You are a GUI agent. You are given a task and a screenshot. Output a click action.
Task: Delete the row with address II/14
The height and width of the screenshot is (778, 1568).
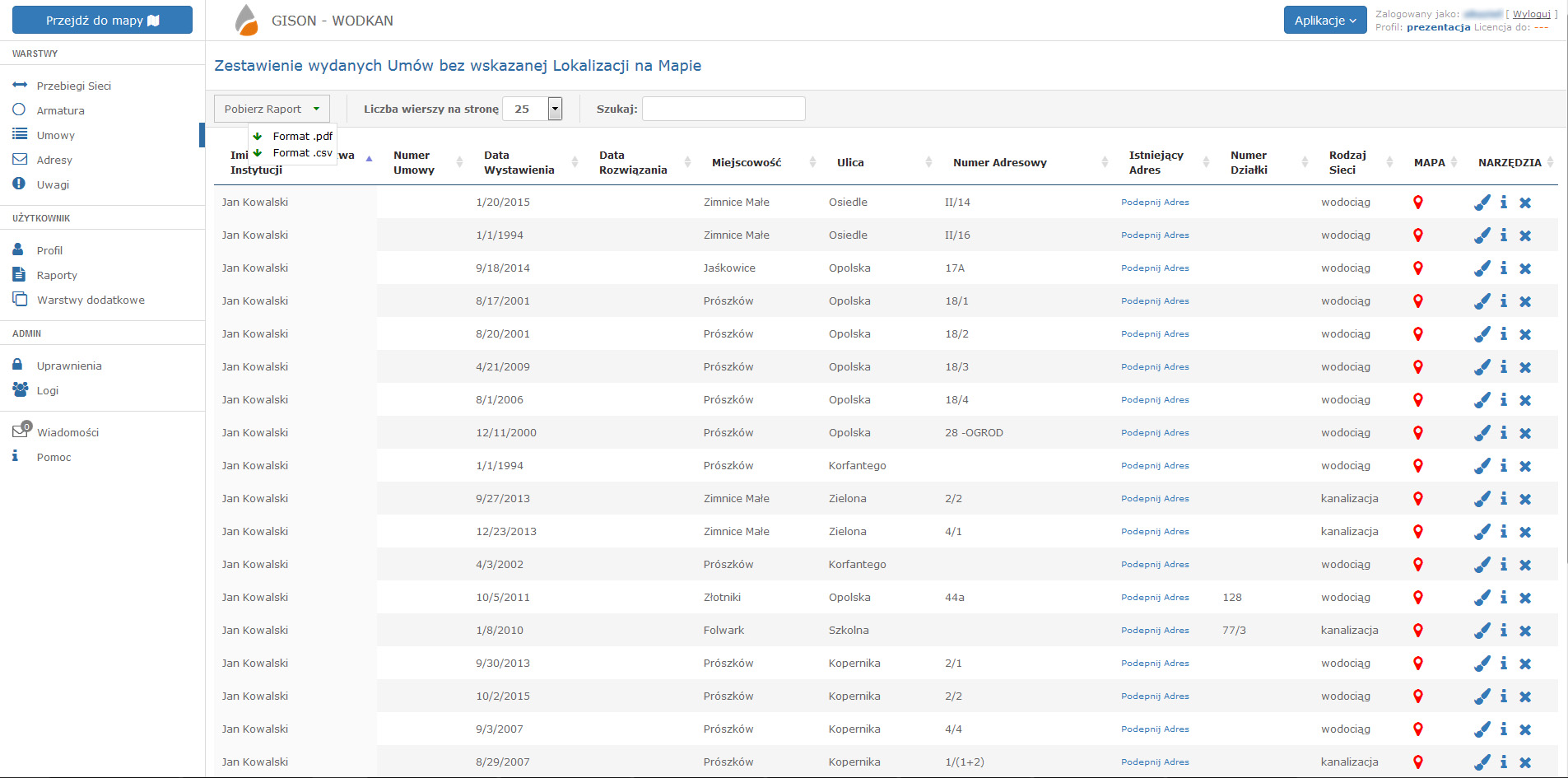point(1525,203)
